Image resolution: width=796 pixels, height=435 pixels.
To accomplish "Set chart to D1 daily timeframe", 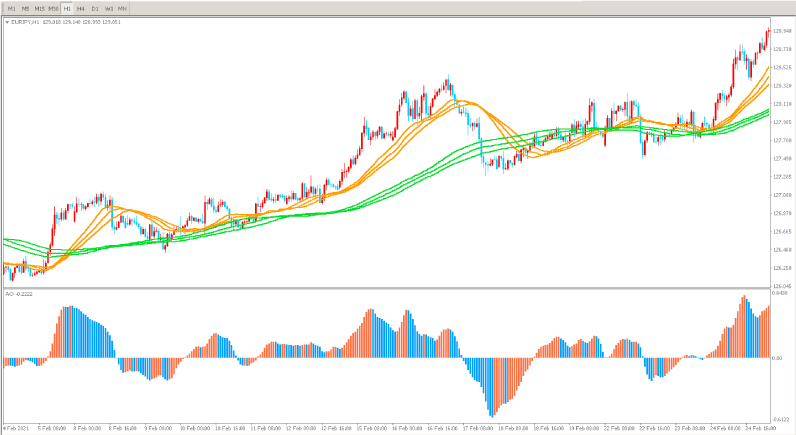I will 95,8.
